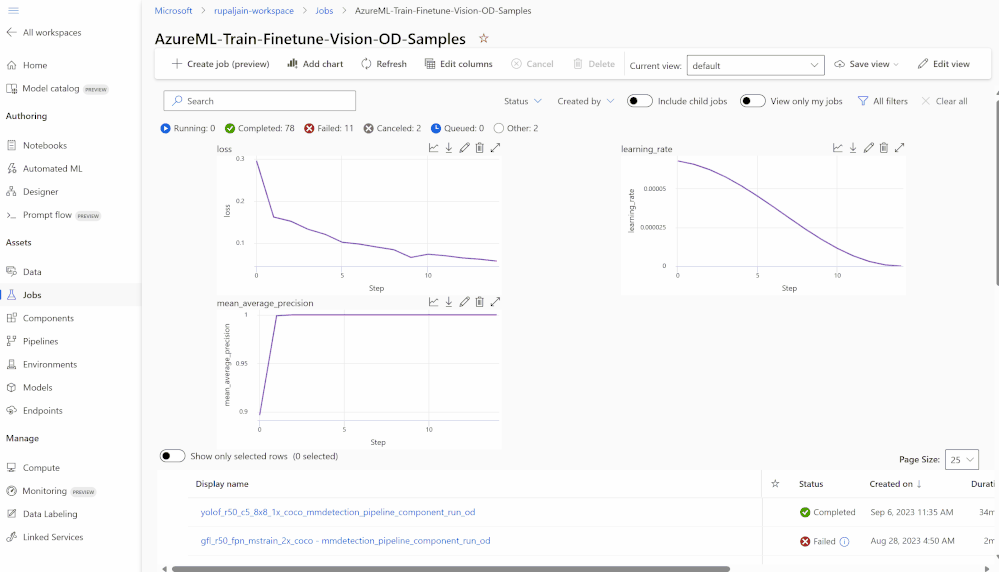This screenshot has width=999, height=572.
Task: Click the Pipelines icon in sidebar
Action: (11, 341)
